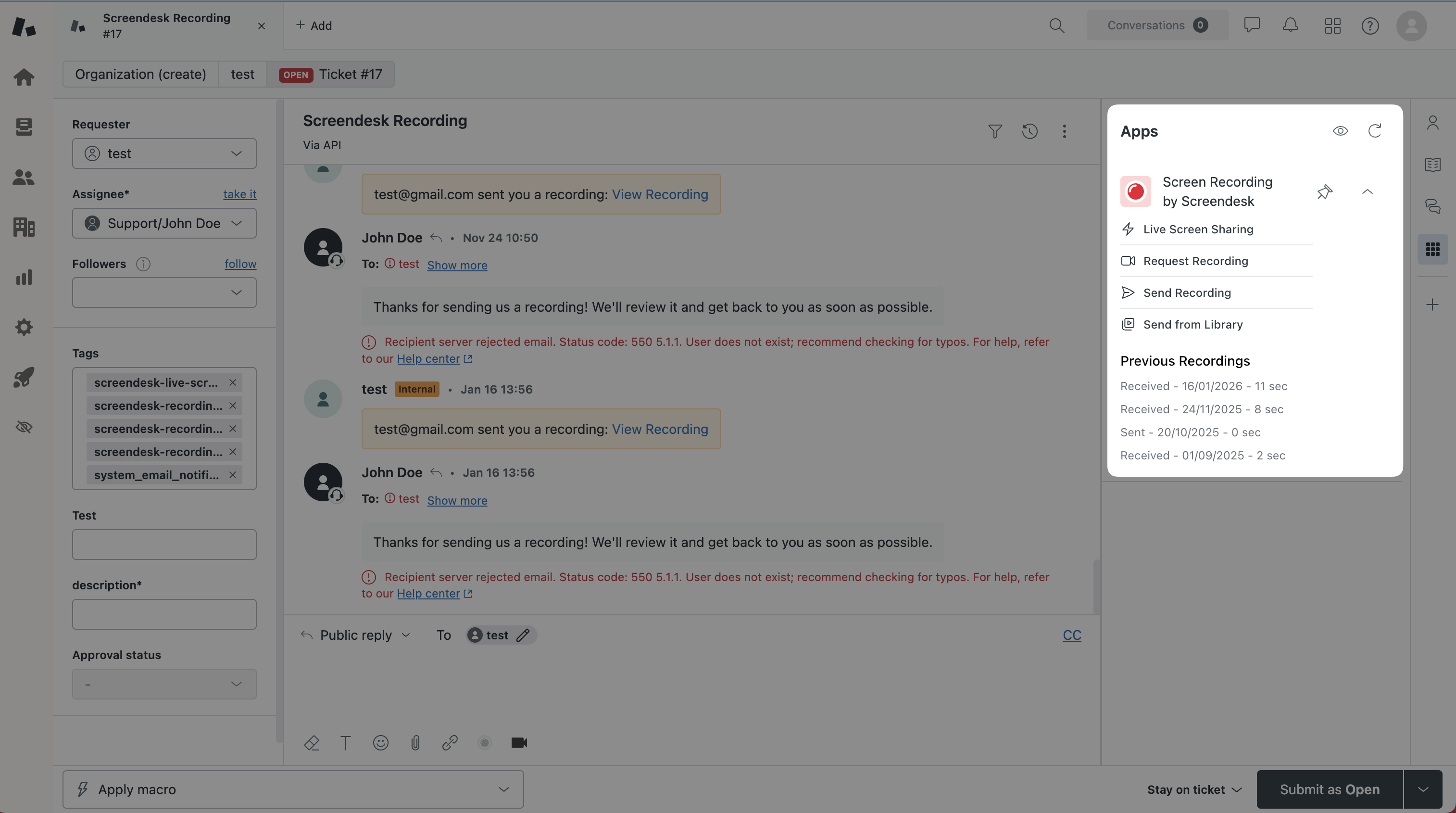Screen dimensions: 1456x813
Task: Pin the Screen Recording by Screendesk app
Action: coord(1324,191)
